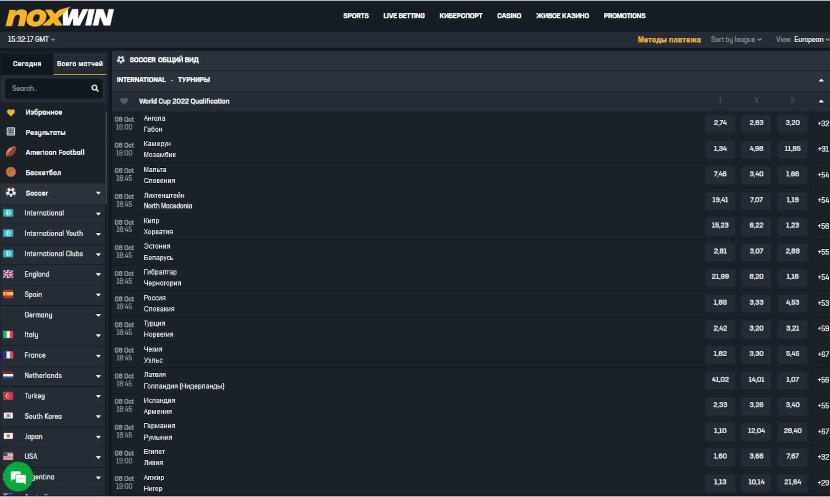Expand the Spain leagues list
830x497 pixels.
[98, 295]
